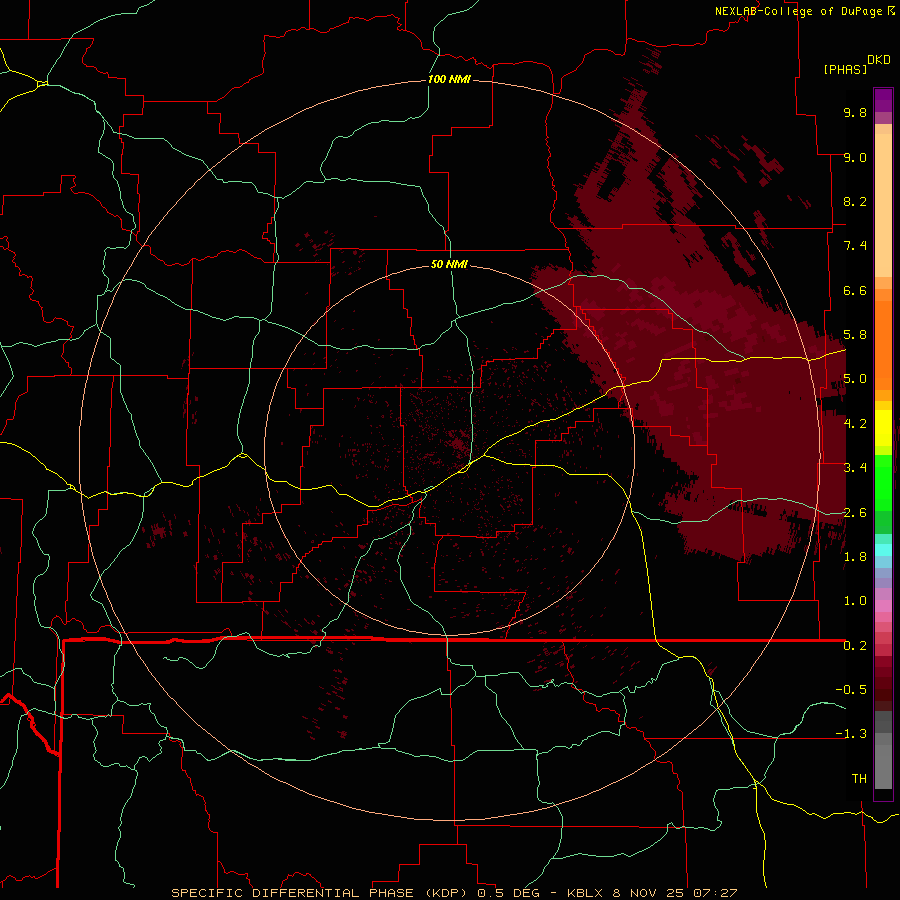
Task: Click the 5.0 scale value
Action: pos(855,379)
